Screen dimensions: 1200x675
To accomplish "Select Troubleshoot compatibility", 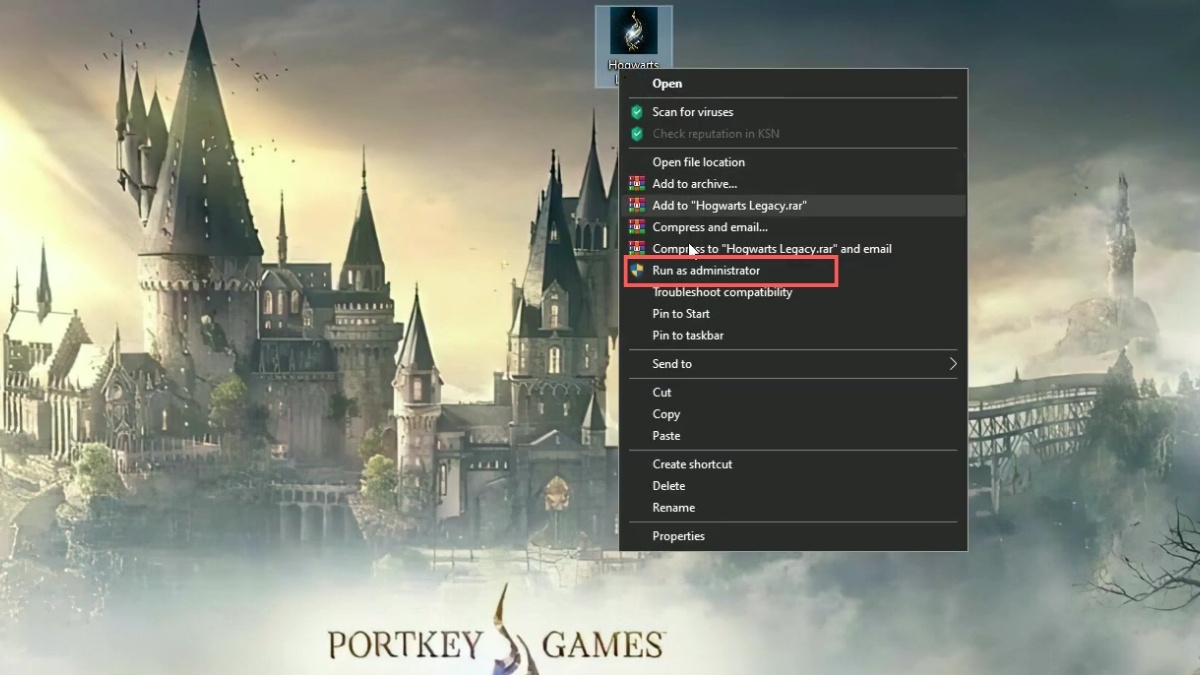I will (x=722, y=292).
